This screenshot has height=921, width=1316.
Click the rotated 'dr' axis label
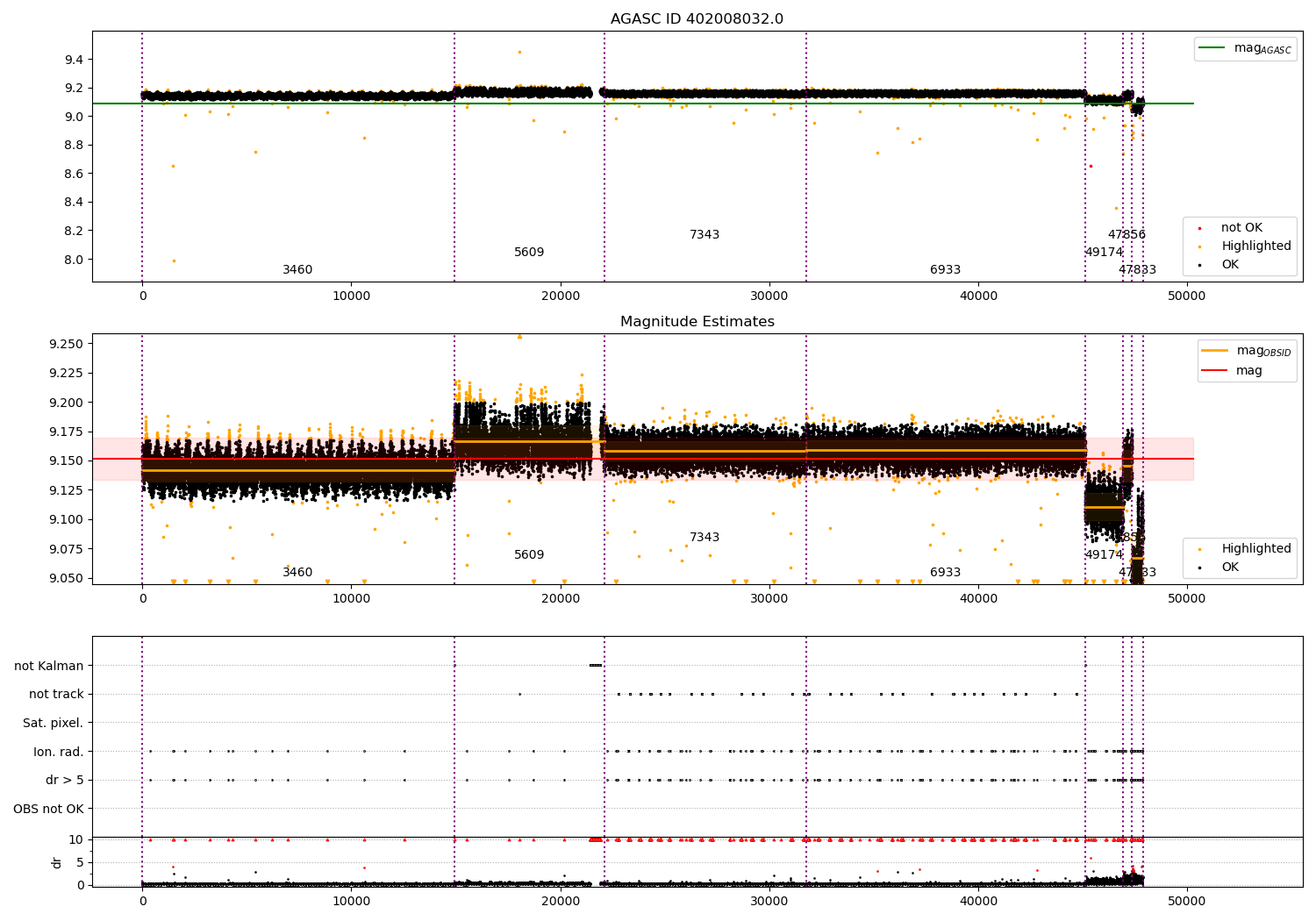pos(57,862)
